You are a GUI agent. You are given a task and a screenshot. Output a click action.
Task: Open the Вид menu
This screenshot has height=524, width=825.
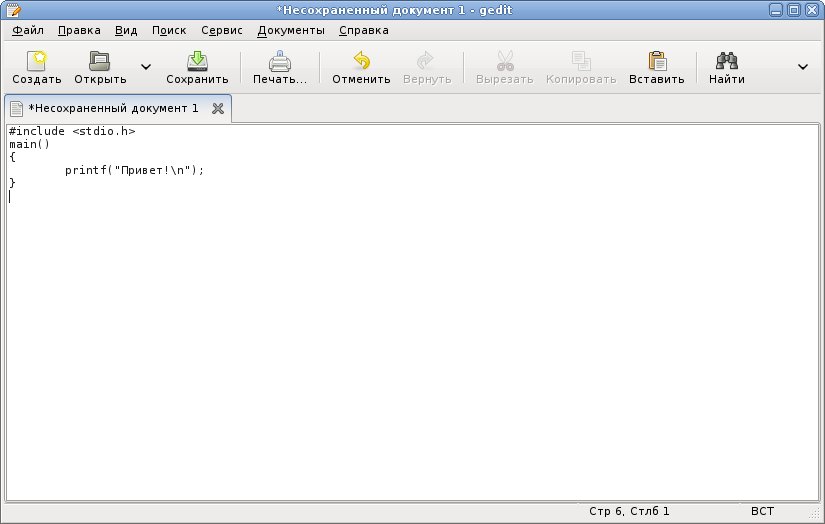pos(126,31)
